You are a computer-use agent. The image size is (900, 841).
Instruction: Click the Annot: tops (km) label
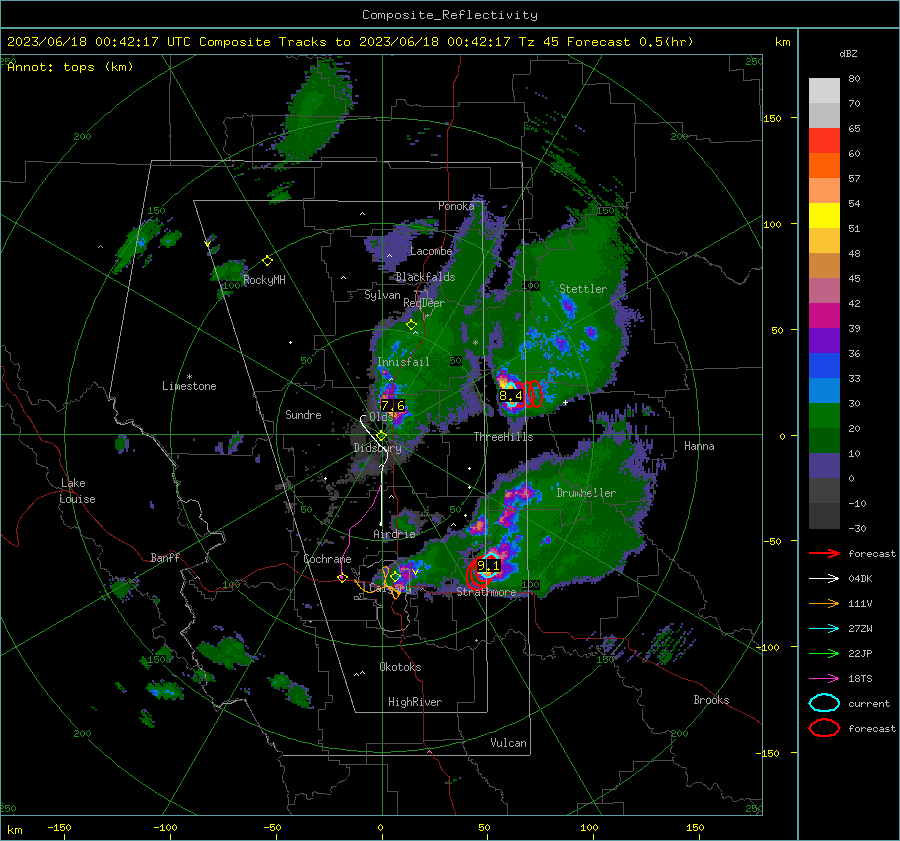coord(70,67)
